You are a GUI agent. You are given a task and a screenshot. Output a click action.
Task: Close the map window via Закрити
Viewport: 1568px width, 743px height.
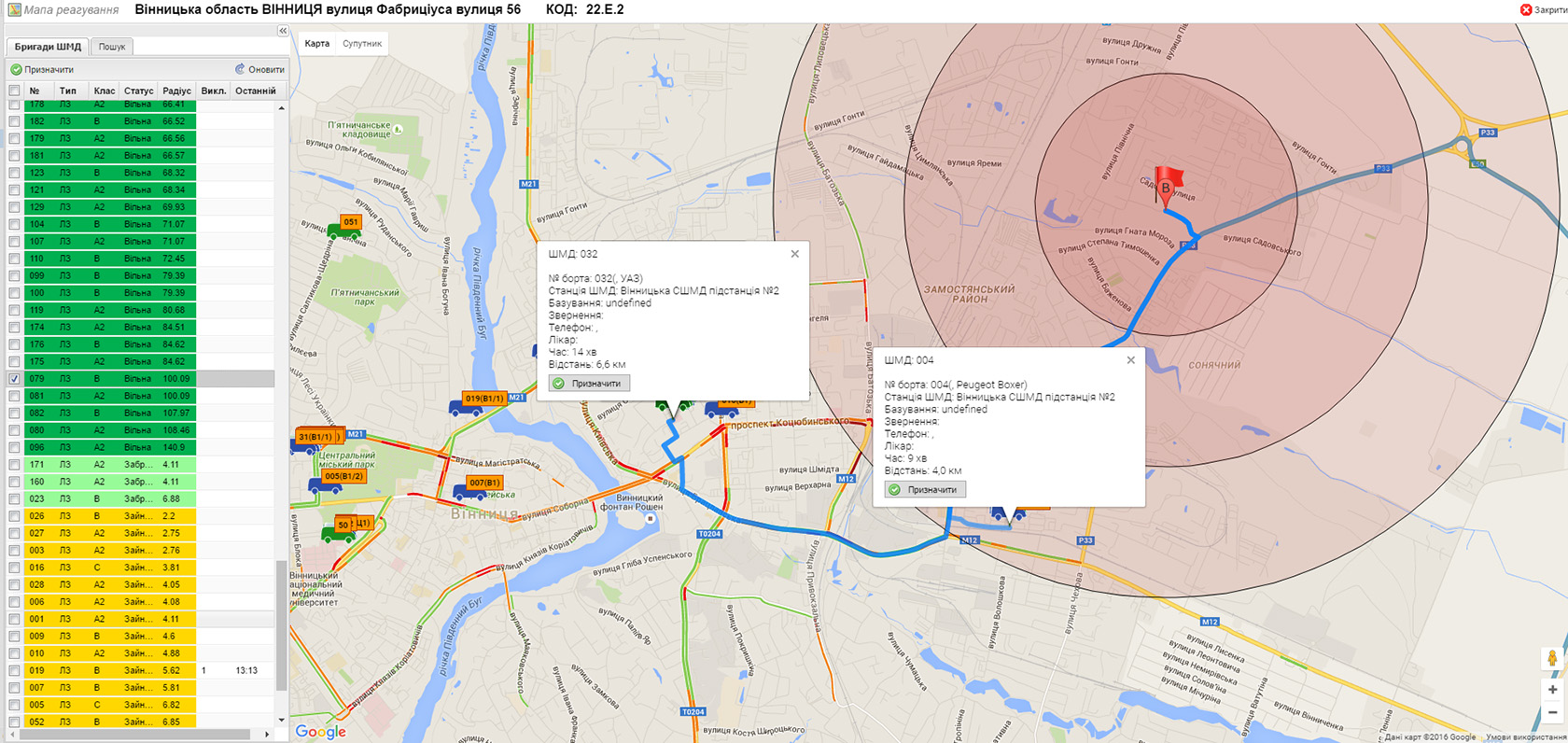click(x=1544, y=9)
